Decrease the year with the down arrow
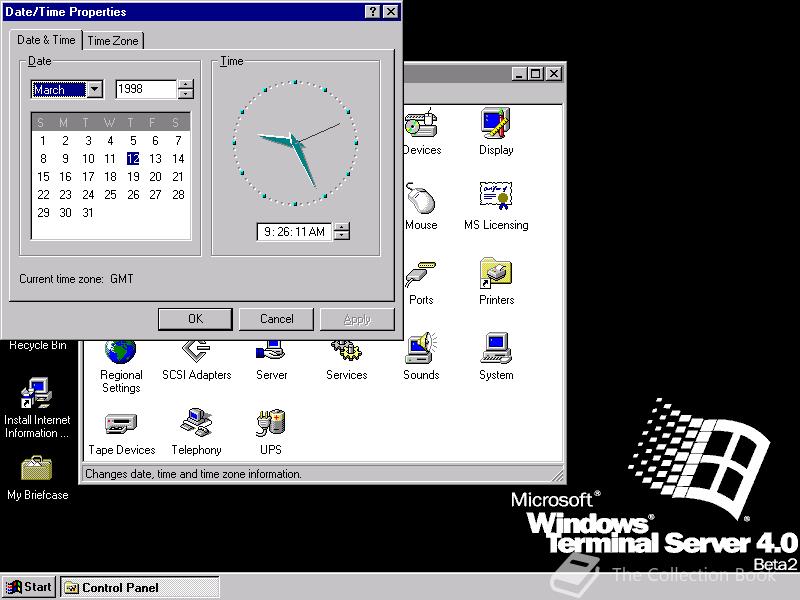The height and width of the screenshot is (600, 800). coord(186,94)
